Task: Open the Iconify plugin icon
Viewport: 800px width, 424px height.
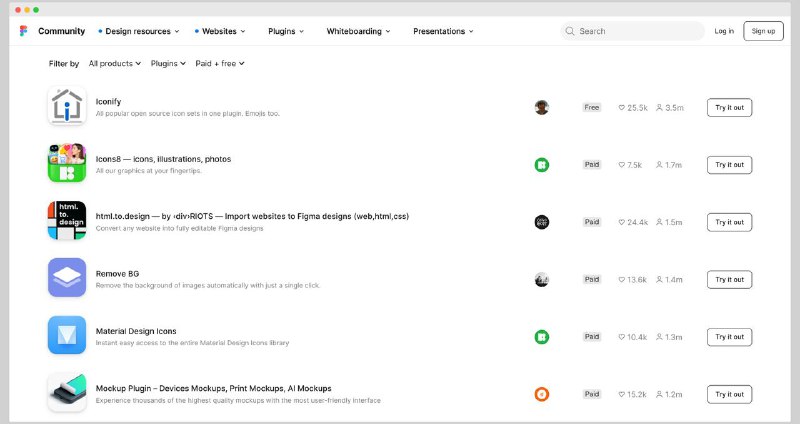Action: pyautogui.click(x=67, y=106)
